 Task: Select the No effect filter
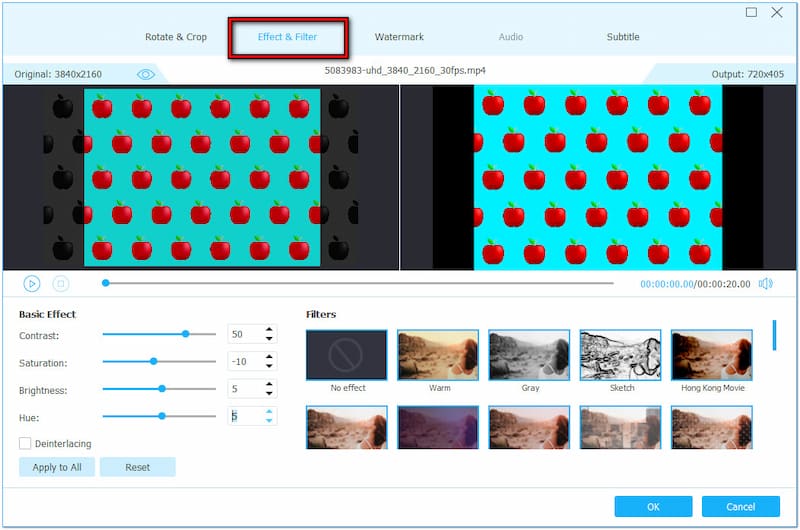346,355
